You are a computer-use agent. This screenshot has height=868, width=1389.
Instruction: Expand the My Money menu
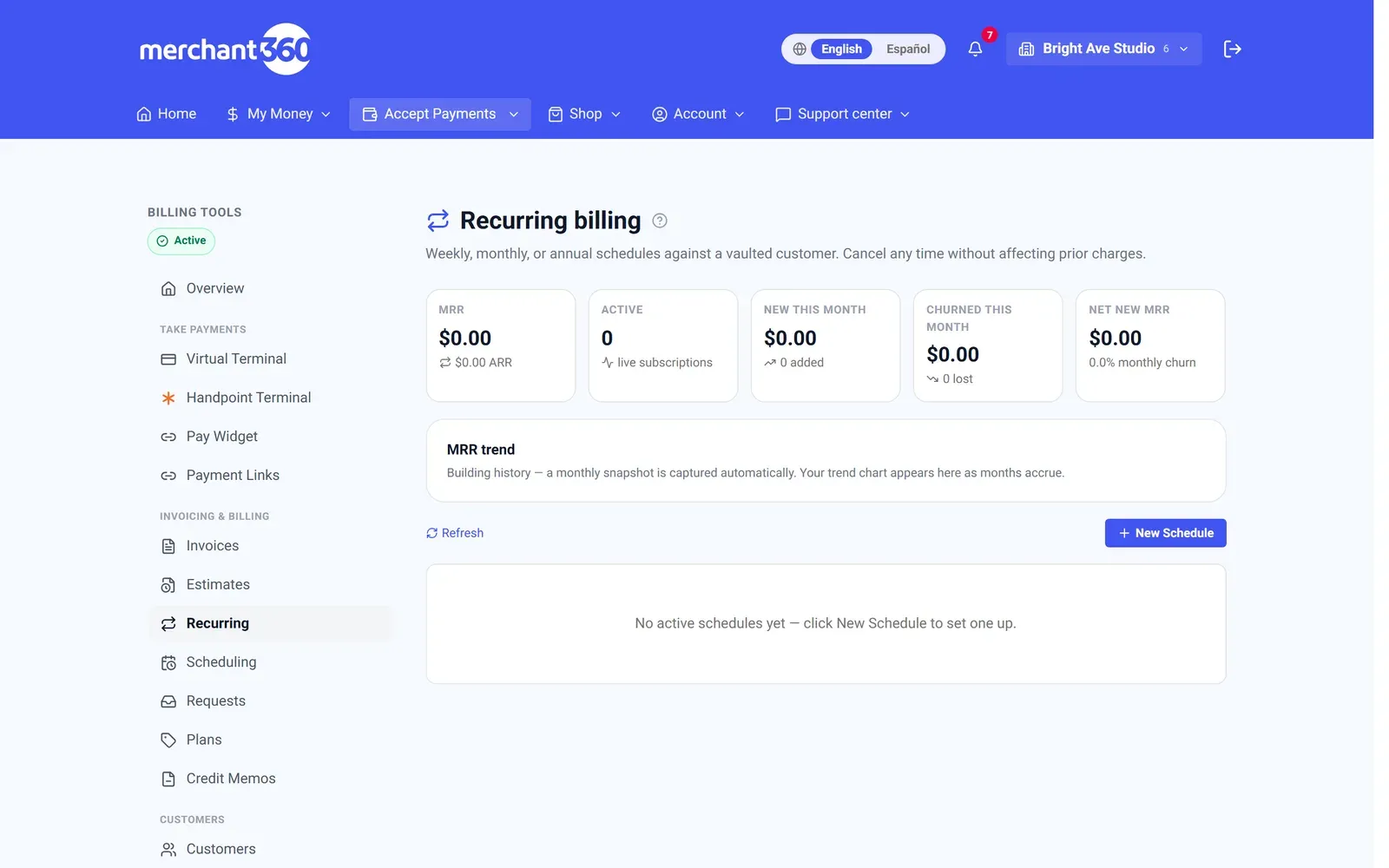click(279, 115)
